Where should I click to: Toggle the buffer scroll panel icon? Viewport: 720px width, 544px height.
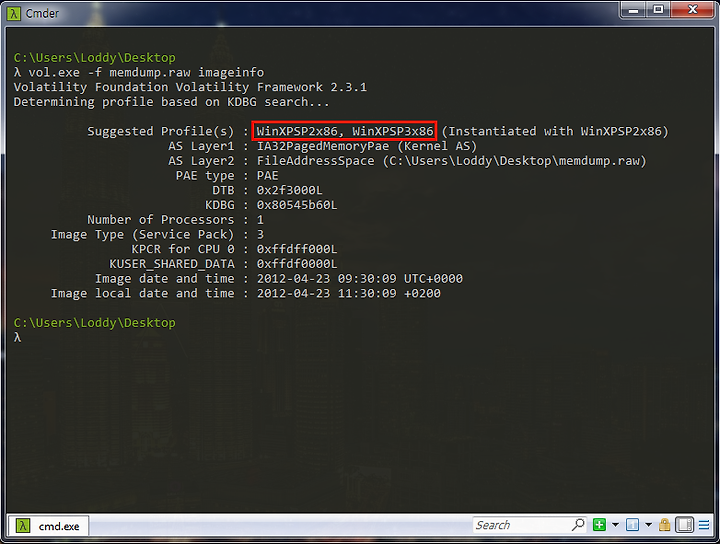point(684,525)
